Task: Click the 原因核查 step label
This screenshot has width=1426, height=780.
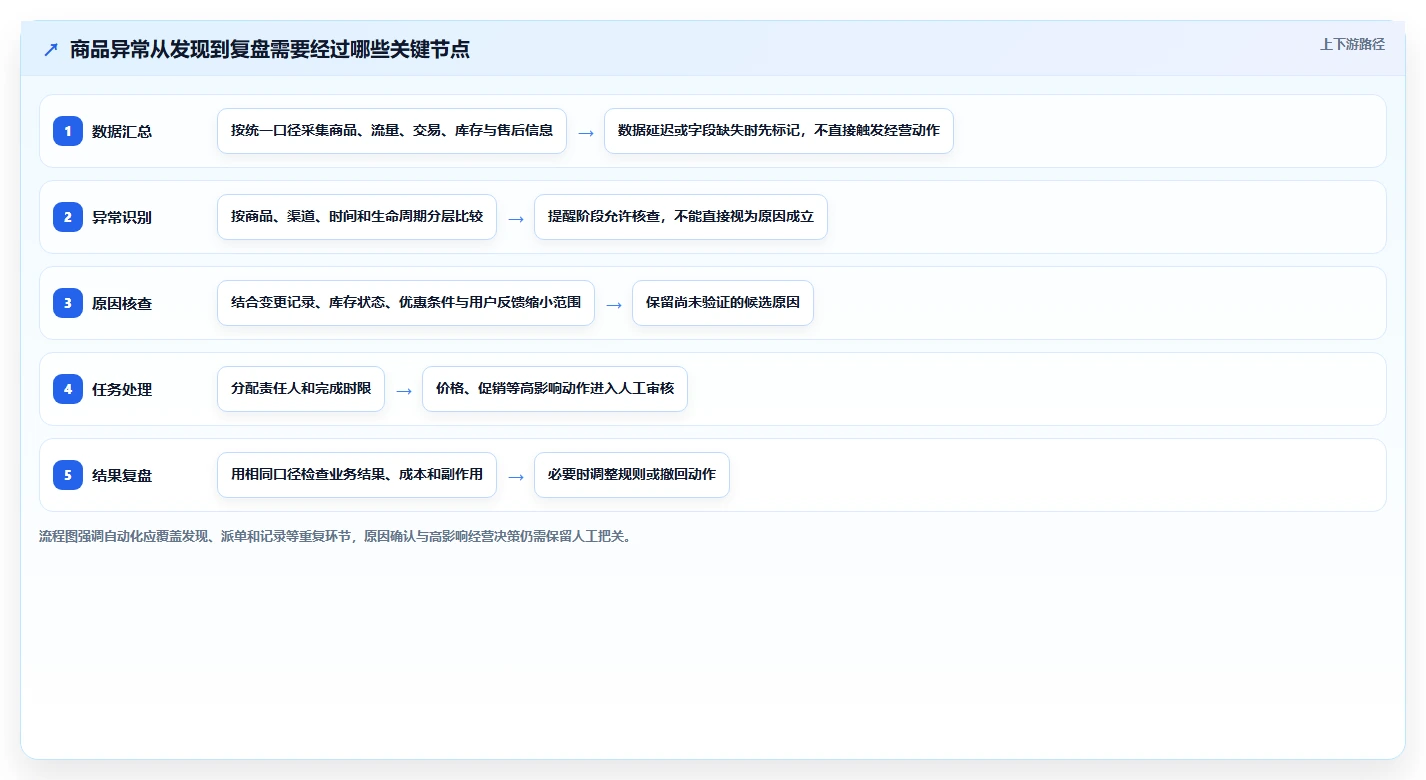Action: 122,303
